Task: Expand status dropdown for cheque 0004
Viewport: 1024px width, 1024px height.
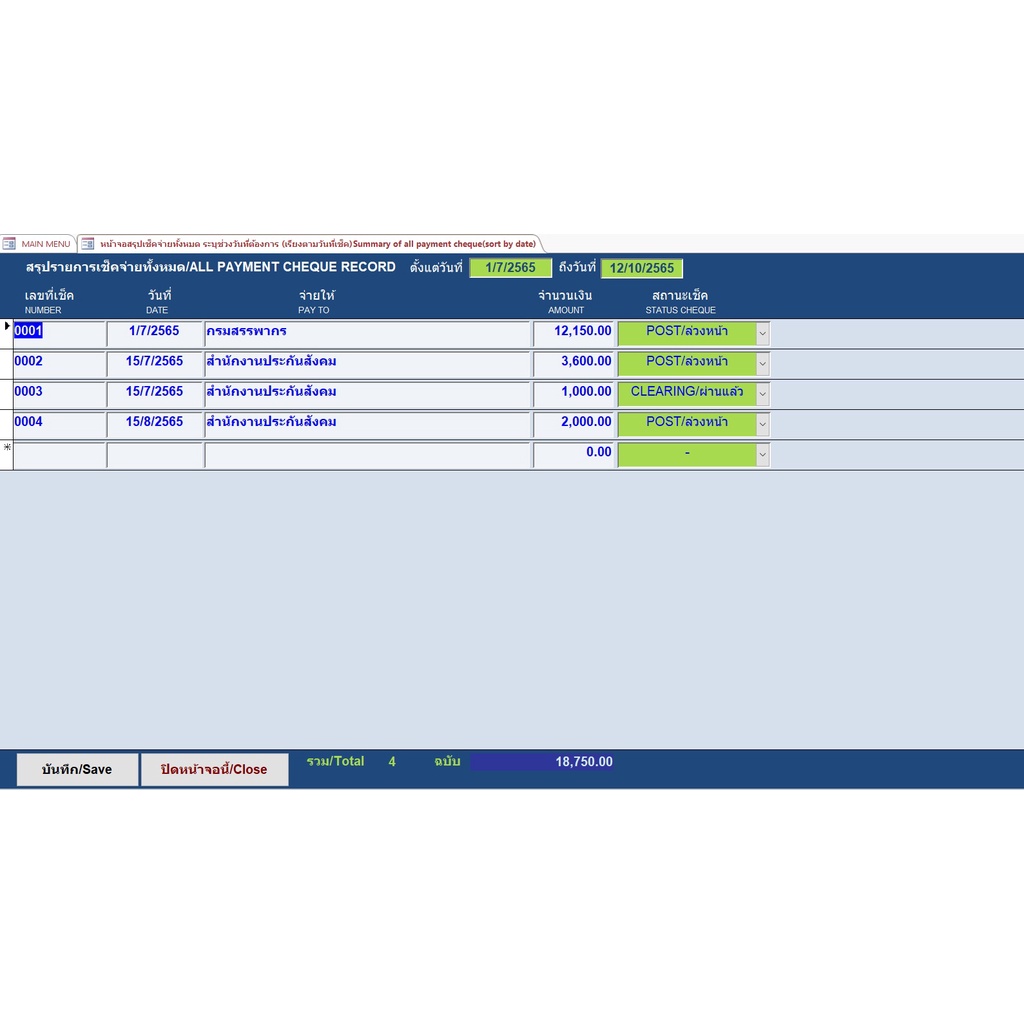Action: point(762,424)
